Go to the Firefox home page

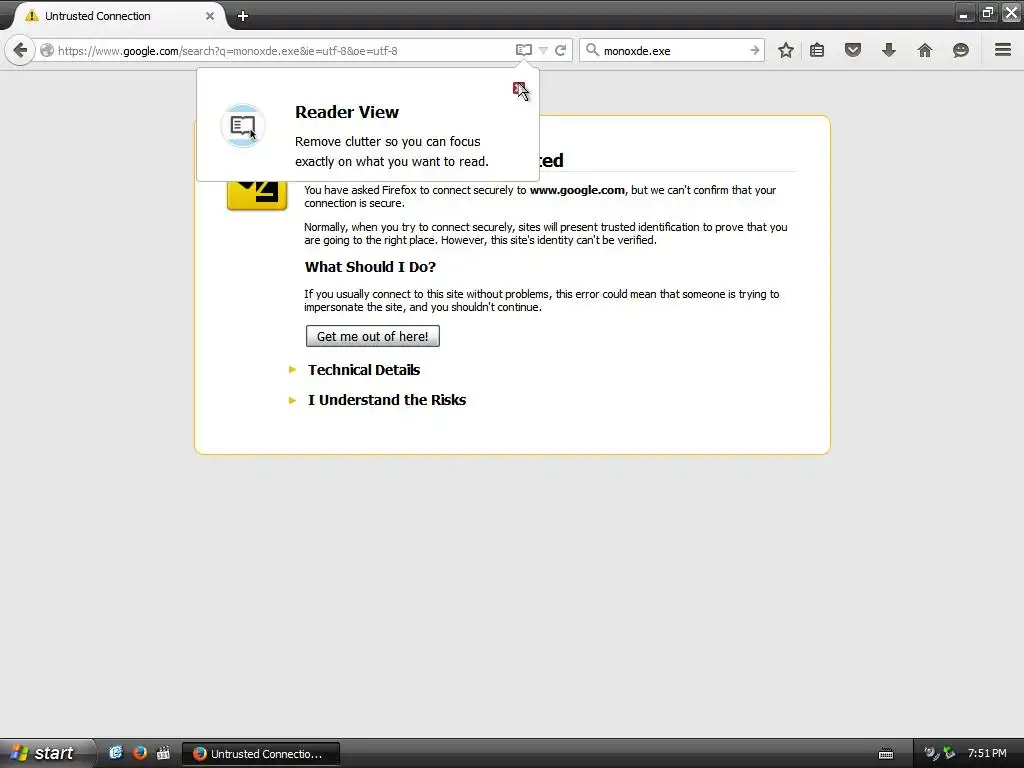[x=925, y=50]
